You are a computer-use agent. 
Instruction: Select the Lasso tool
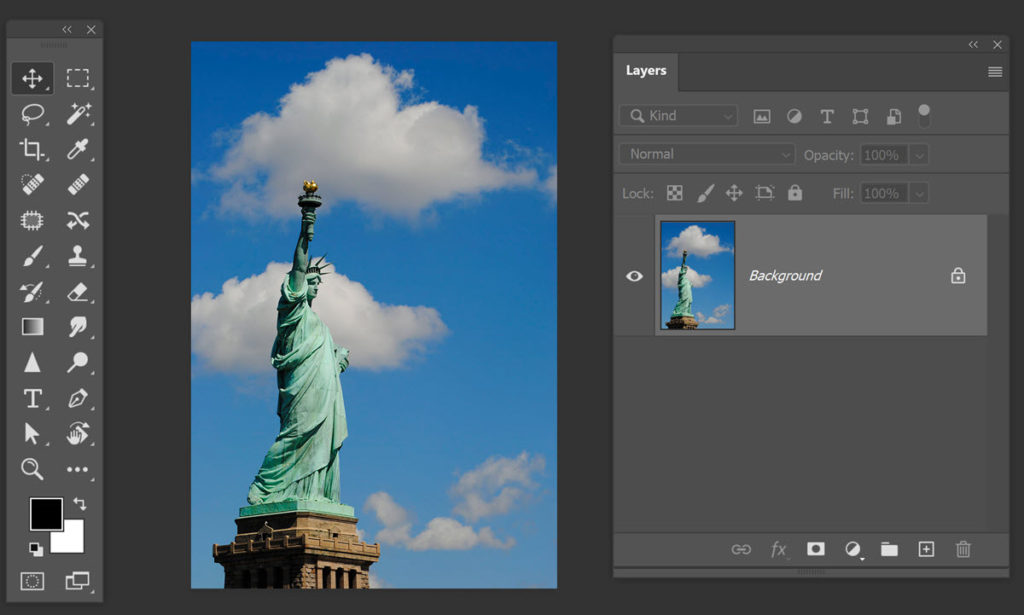tap(32, 114)
